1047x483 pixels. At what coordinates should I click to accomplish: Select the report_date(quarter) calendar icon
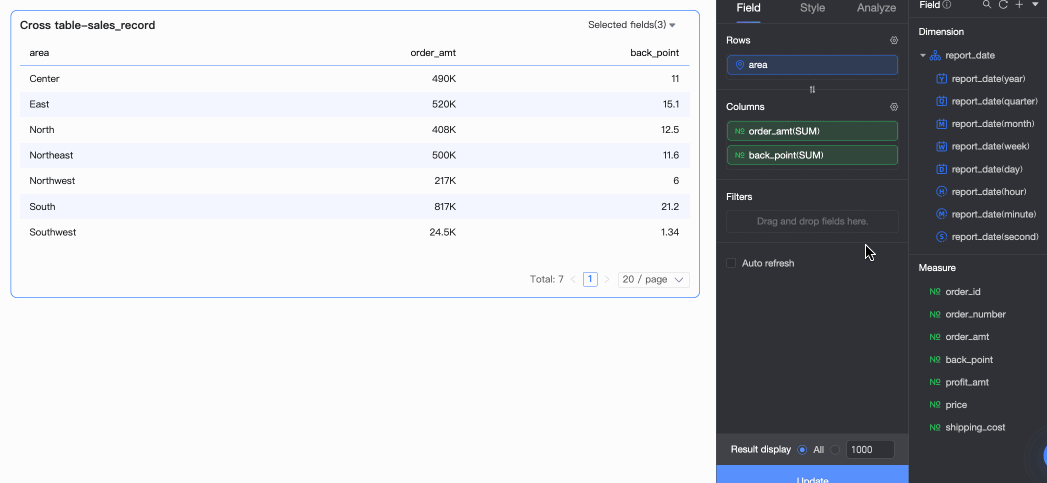tap(941, 102)
